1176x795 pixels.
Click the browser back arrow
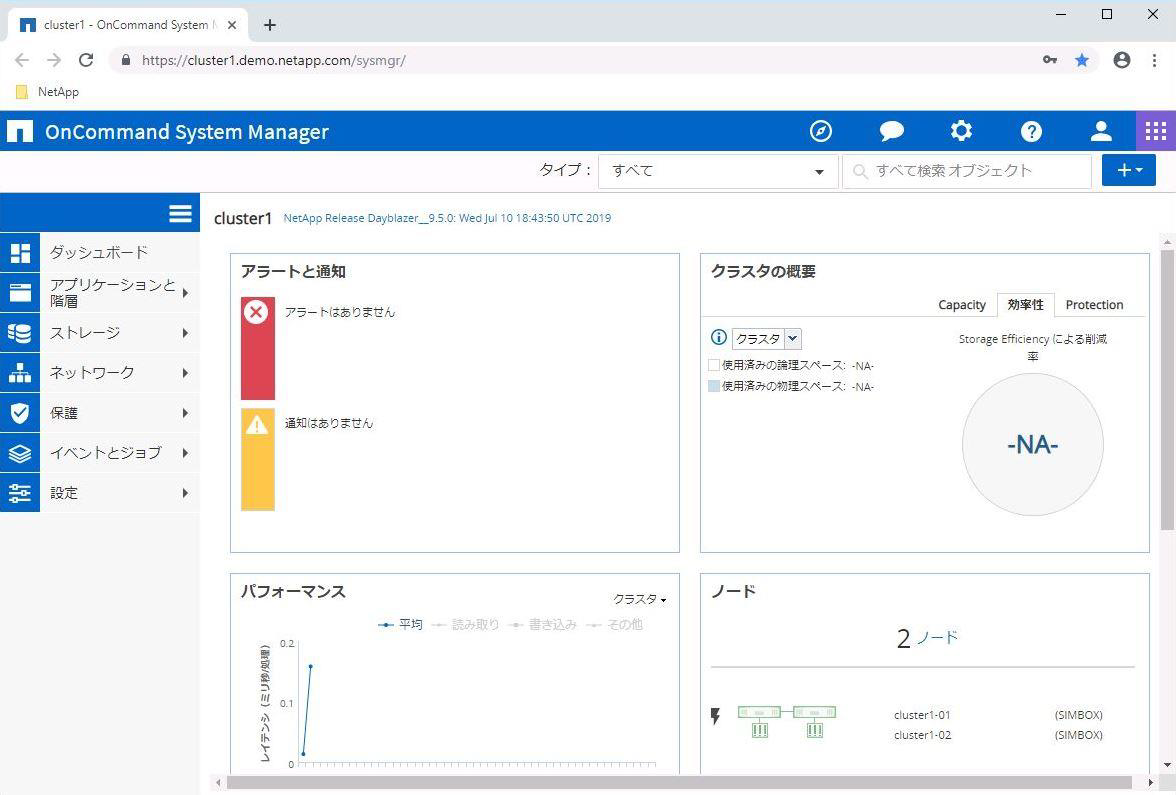[22, 60]
